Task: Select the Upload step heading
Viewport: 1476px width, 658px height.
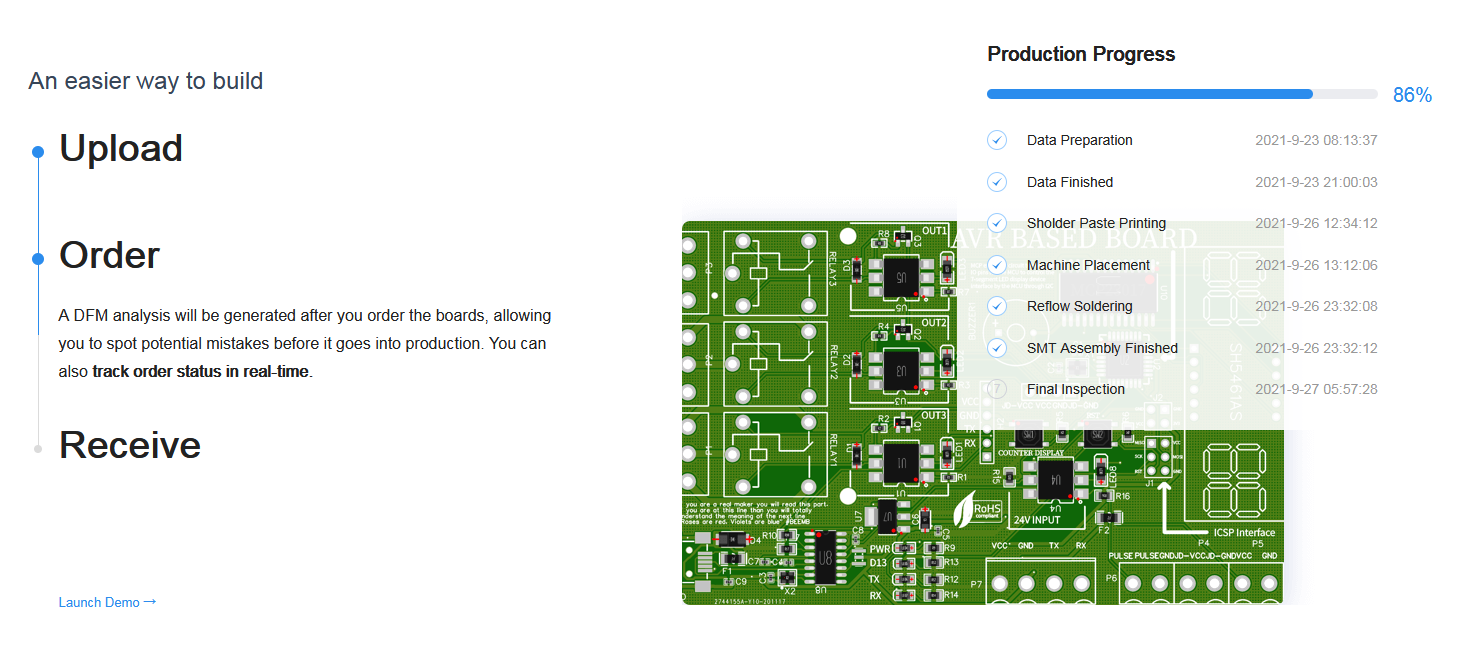Action: (x=121, y=148)
